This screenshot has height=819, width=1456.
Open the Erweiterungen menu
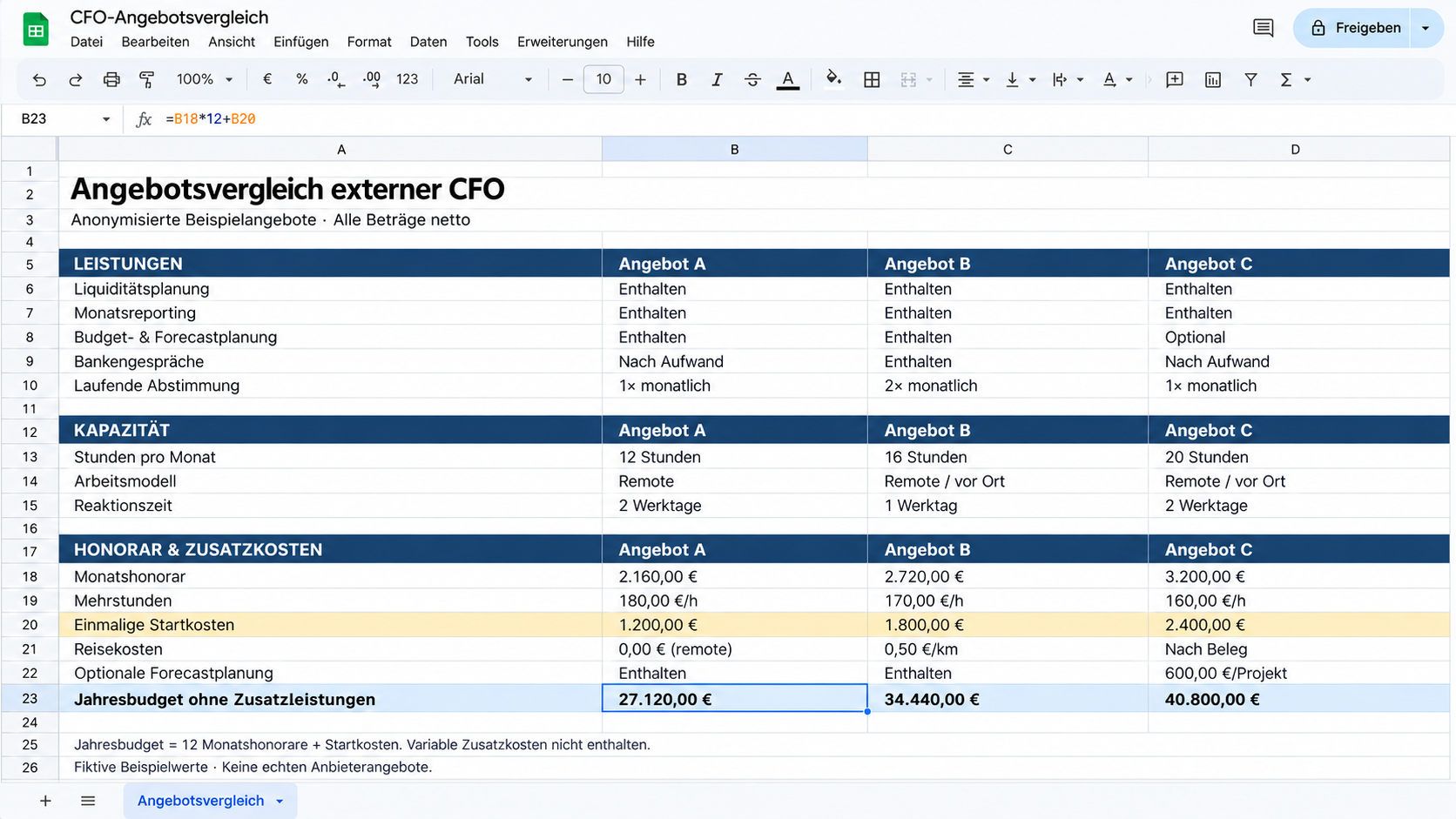coord(563,42)
